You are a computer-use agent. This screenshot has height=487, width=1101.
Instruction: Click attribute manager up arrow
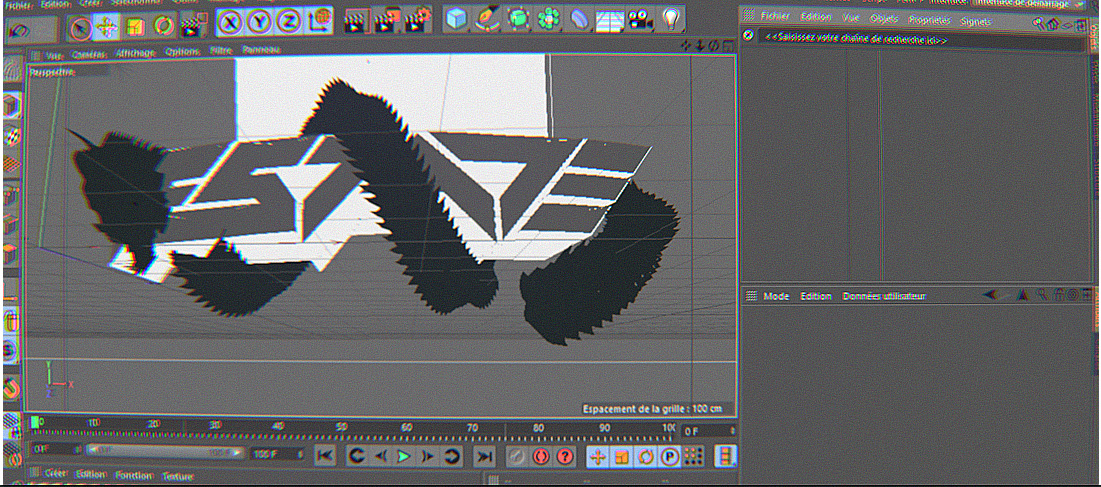(1023, 295)
